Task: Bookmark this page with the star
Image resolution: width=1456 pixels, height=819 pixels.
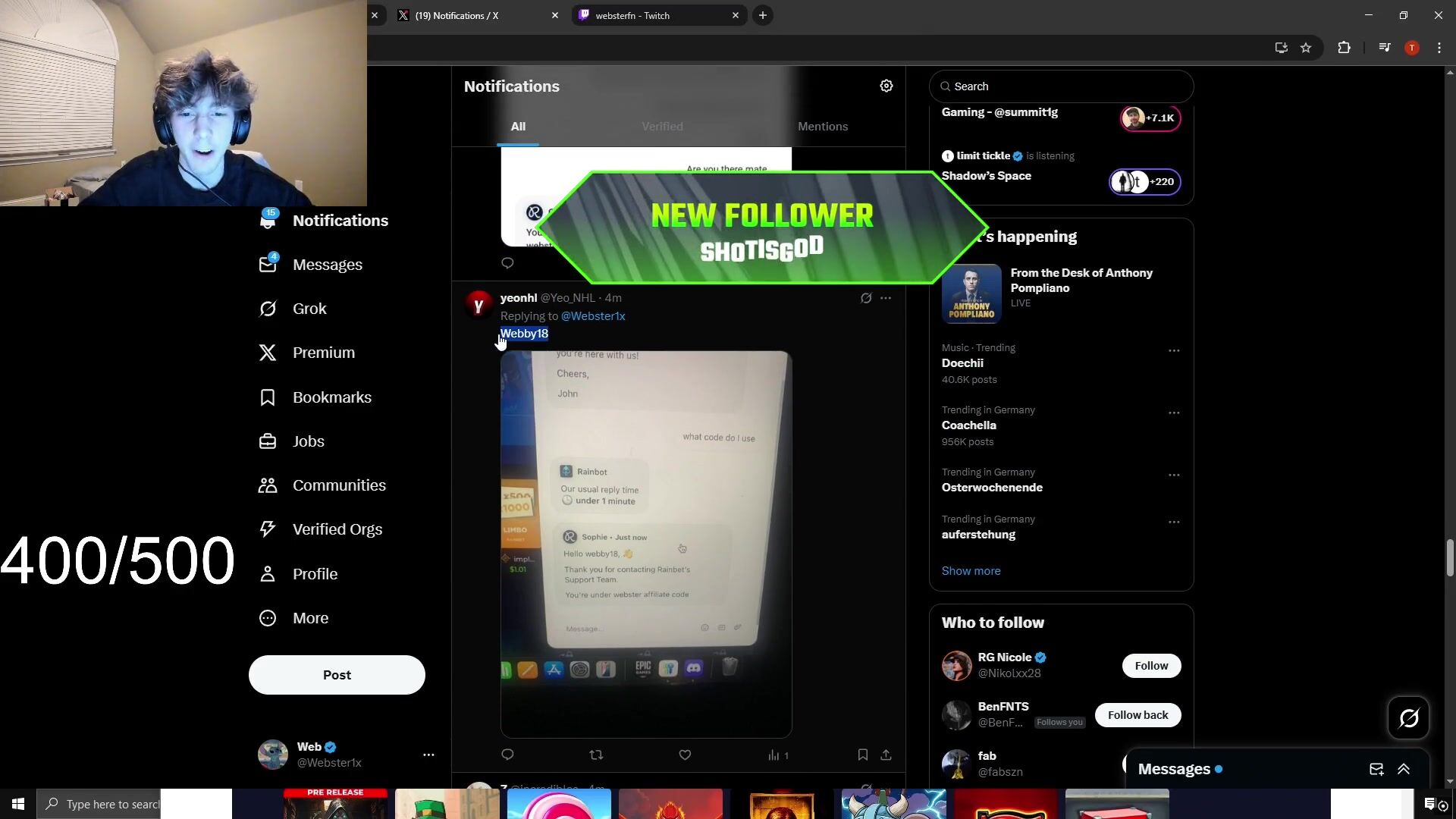Action: [1306, 48]
